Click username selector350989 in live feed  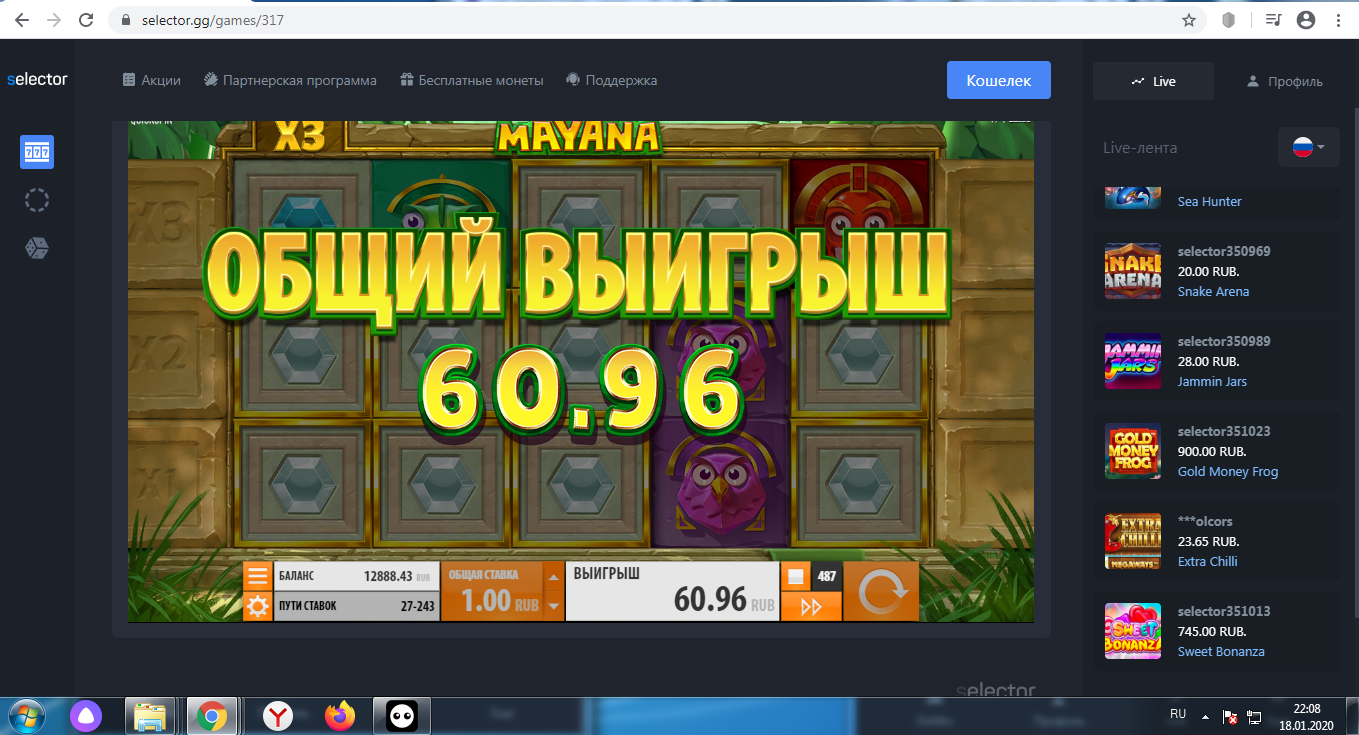coord(1224,341)
